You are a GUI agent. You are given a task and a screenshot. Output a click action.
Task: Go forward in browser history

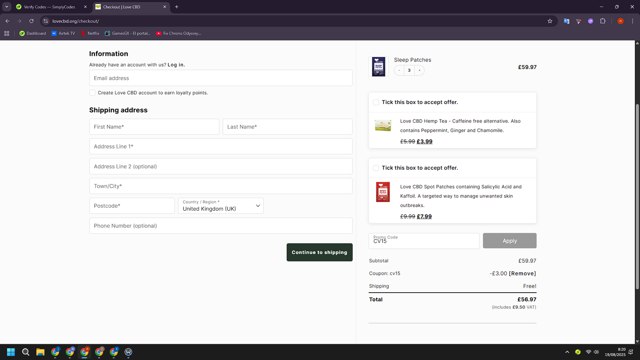pyautogui.click(x=19, y=21)
